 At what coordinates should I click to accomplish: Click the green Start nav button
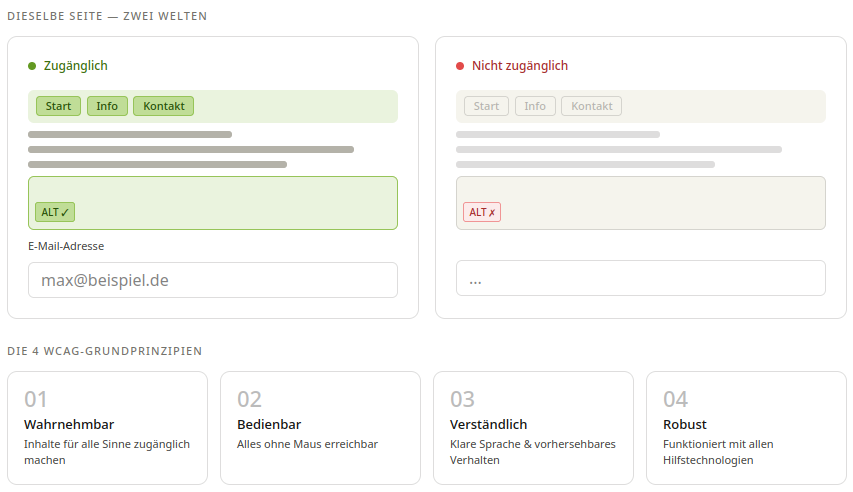[x=58, y=106]
